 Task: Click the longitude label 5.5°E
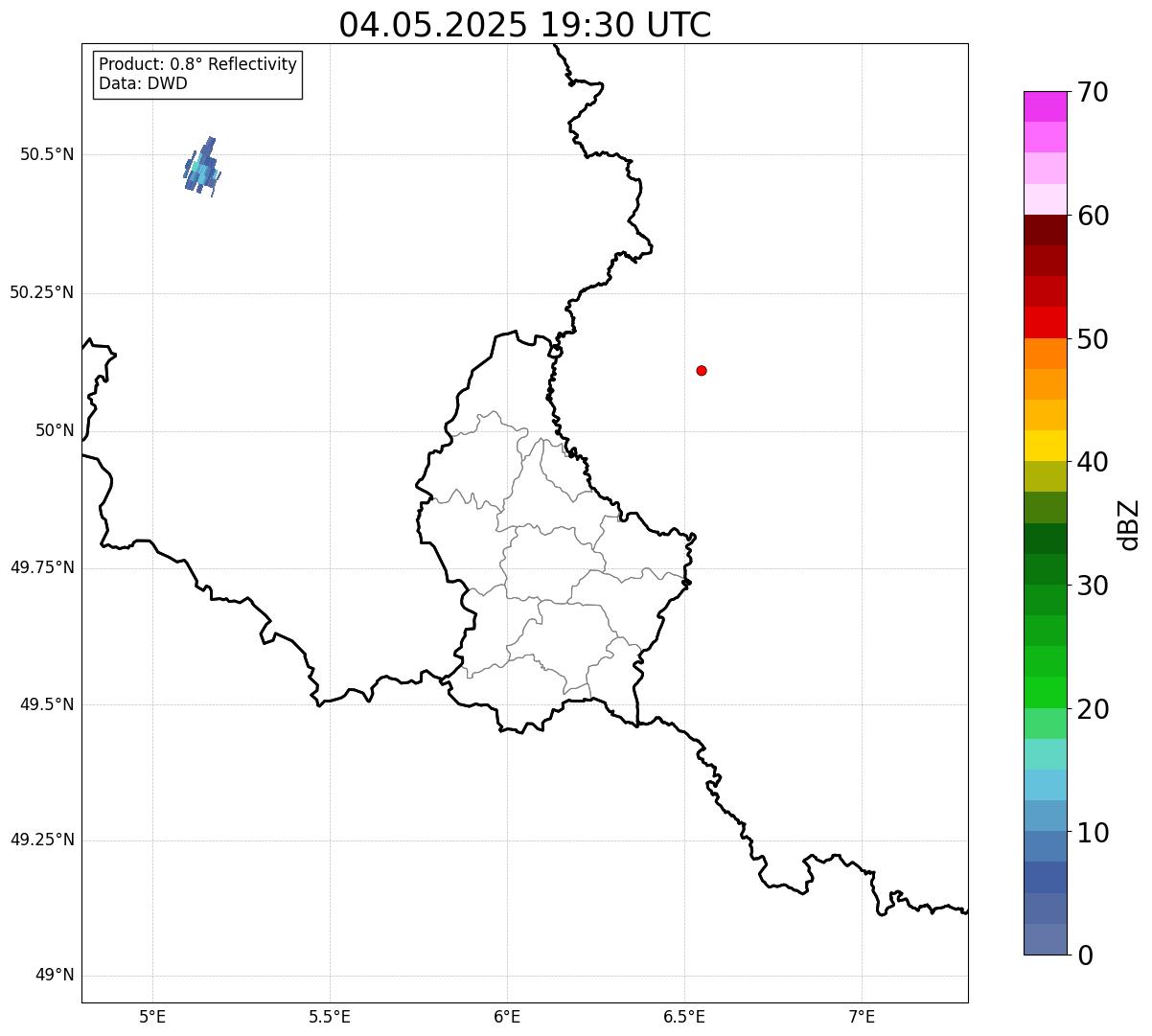[x=330, y=1017]
